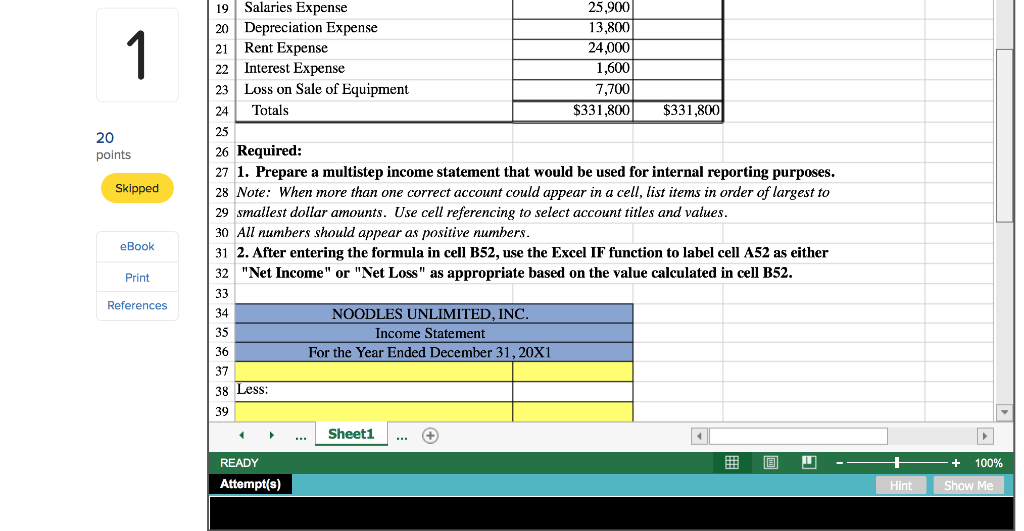Click the 'Interest Expense' cell
This screenshot has width=1024, height=531.
pyautogui.click(x=374, y=69)
